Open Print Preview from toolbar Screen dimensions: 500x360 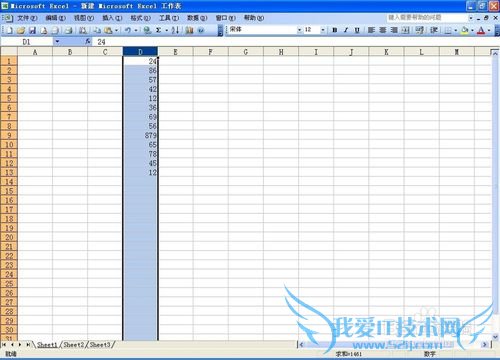click(82, 30)
